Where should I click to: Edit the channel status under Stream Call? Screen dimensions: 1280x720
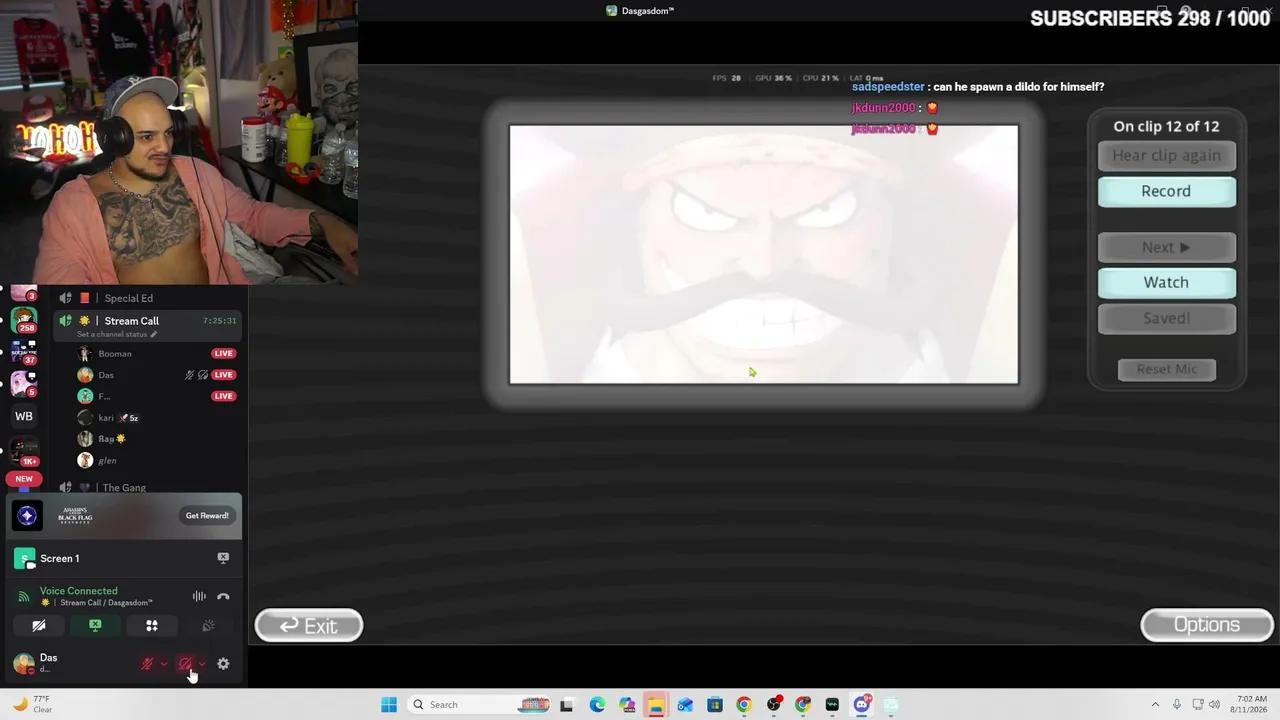[x=117, y=334]
